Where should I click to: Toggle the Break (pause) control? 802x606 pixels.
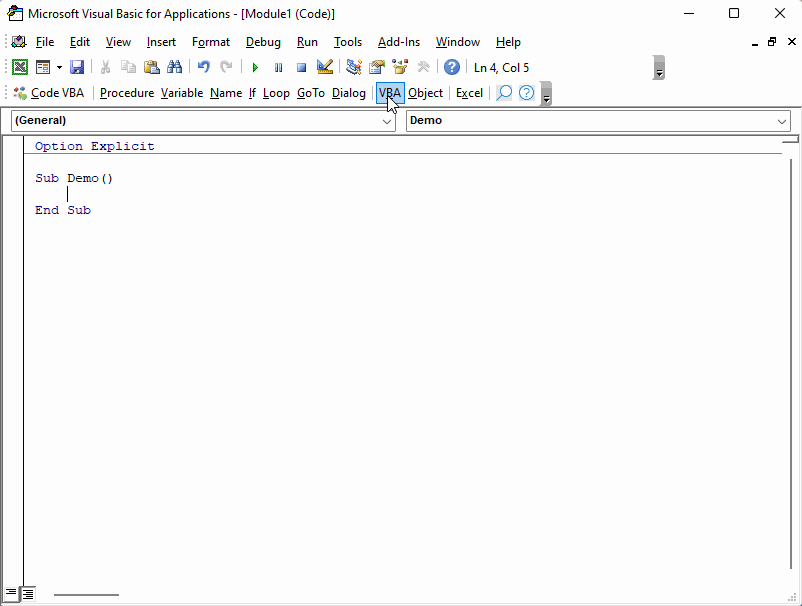tap(278, 67)
